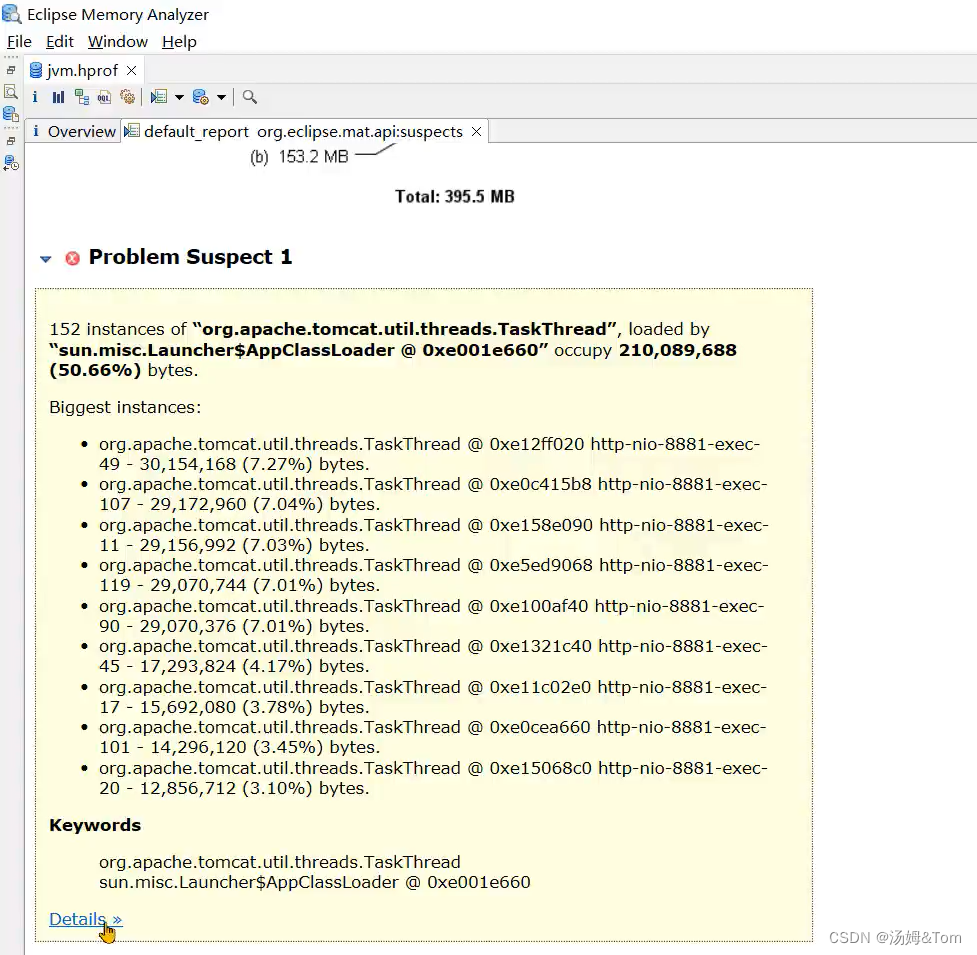Open the Query Browser icon
977x955 pixels.
[x=201, y=97]
